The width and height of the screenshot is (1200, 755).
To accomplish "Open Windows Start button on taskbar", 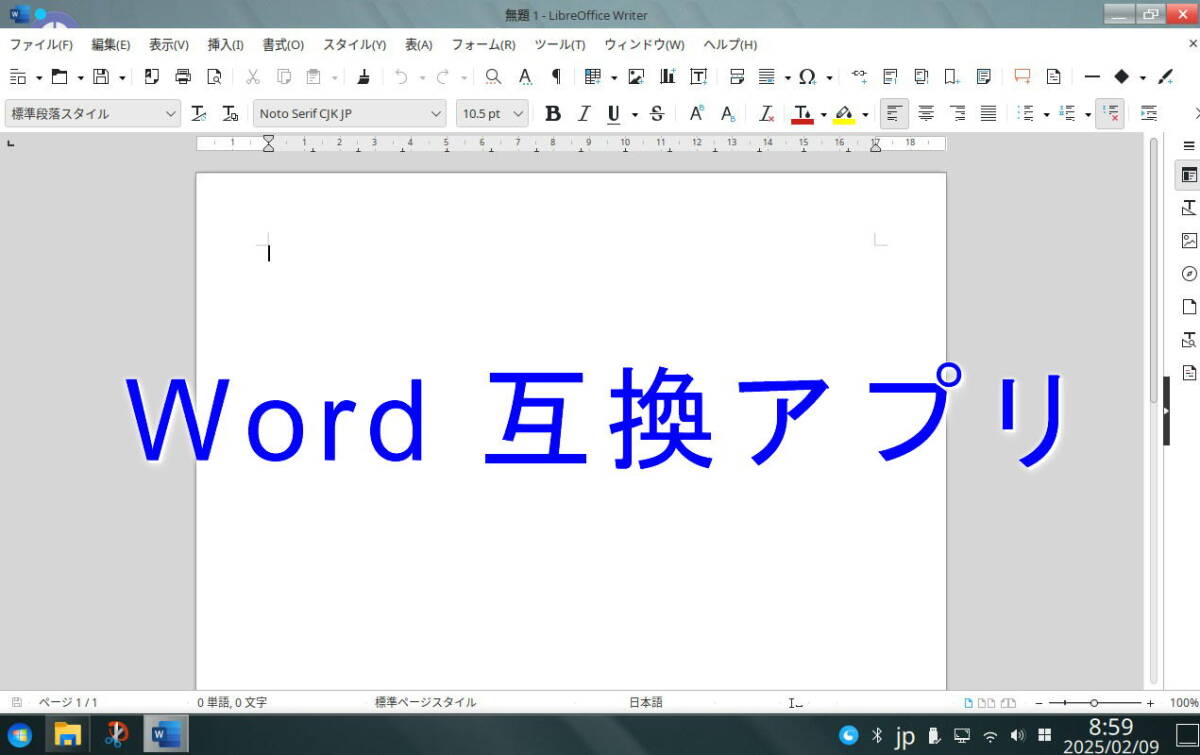I will [19, 735].
